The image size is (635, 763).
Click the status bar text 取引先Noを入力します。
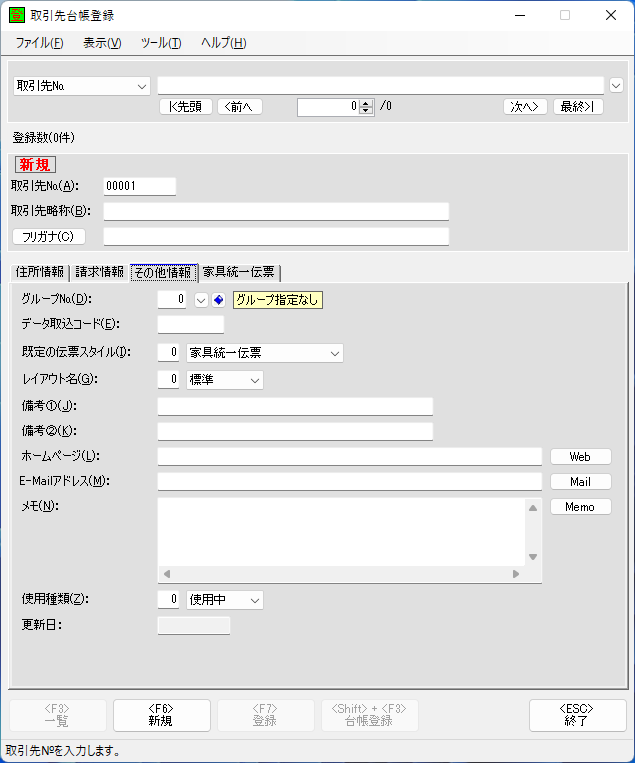point(63,751)
